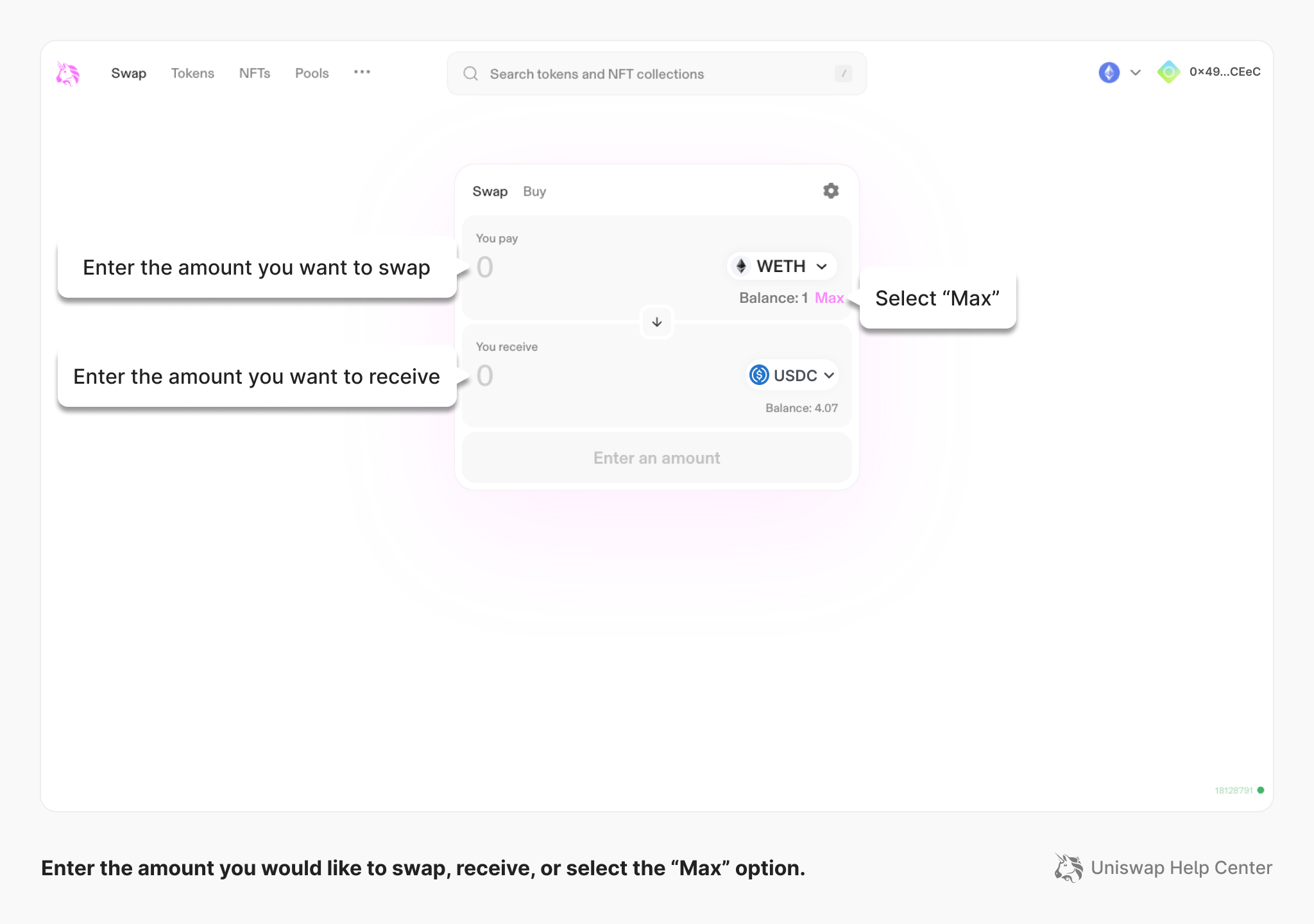
Task: Switch to the Buy tab
Action: point(534,191)
